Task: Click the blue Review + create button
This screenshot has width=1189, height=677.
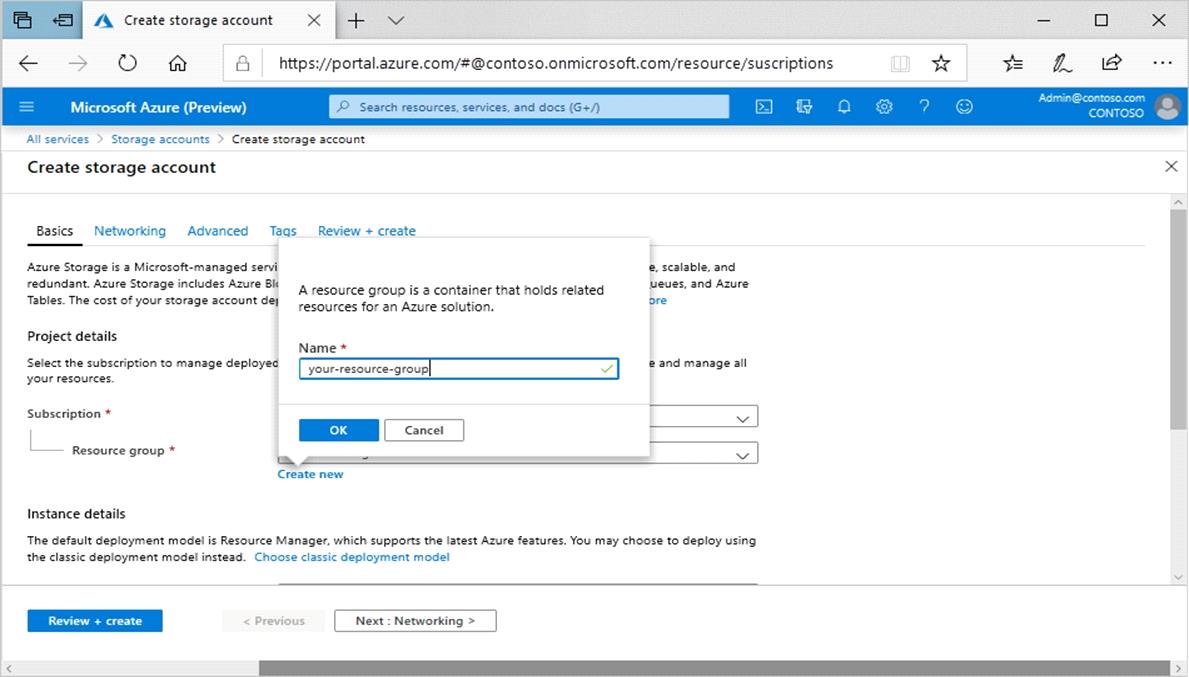Action: click(95, 621)
